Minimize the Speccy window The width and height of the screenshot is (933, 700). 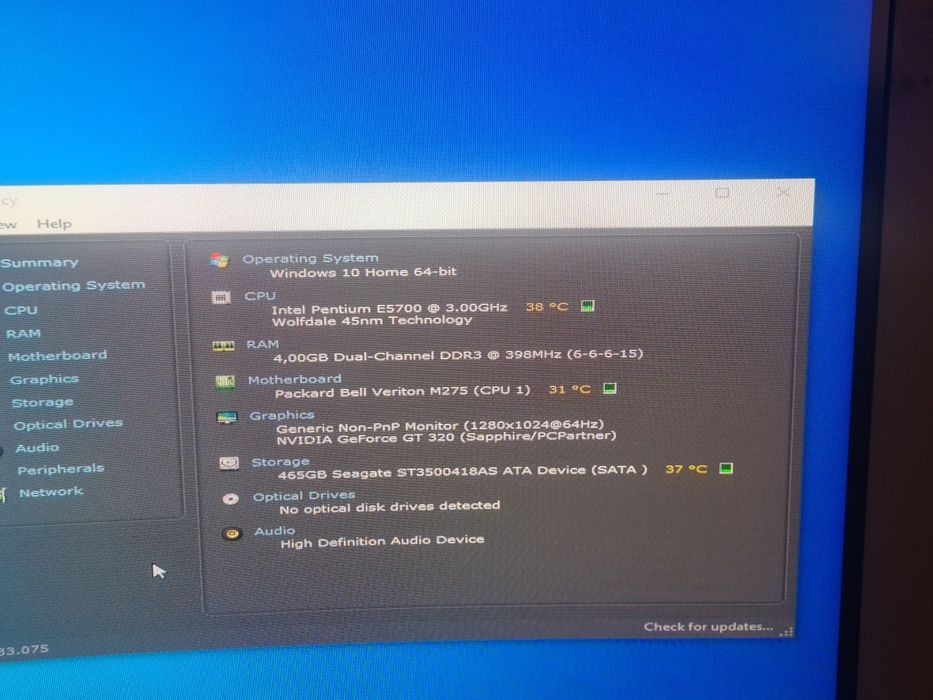click(662, 193)
